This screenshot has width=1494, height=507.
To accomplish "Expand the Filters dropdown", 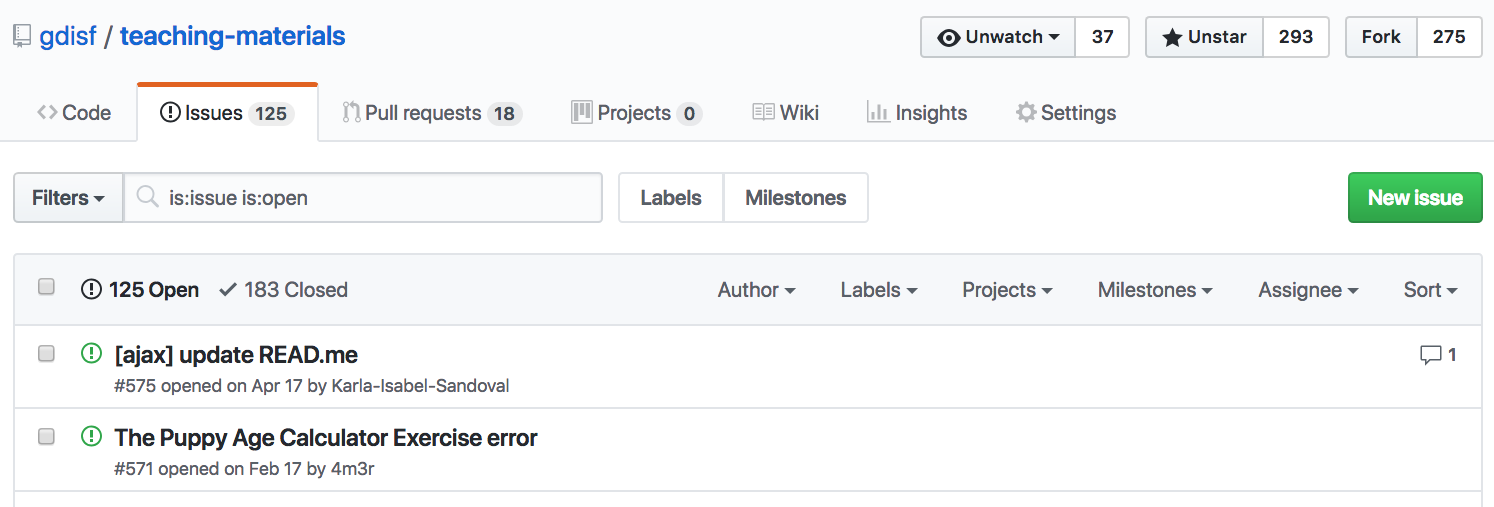I will (x=68, y=198).
